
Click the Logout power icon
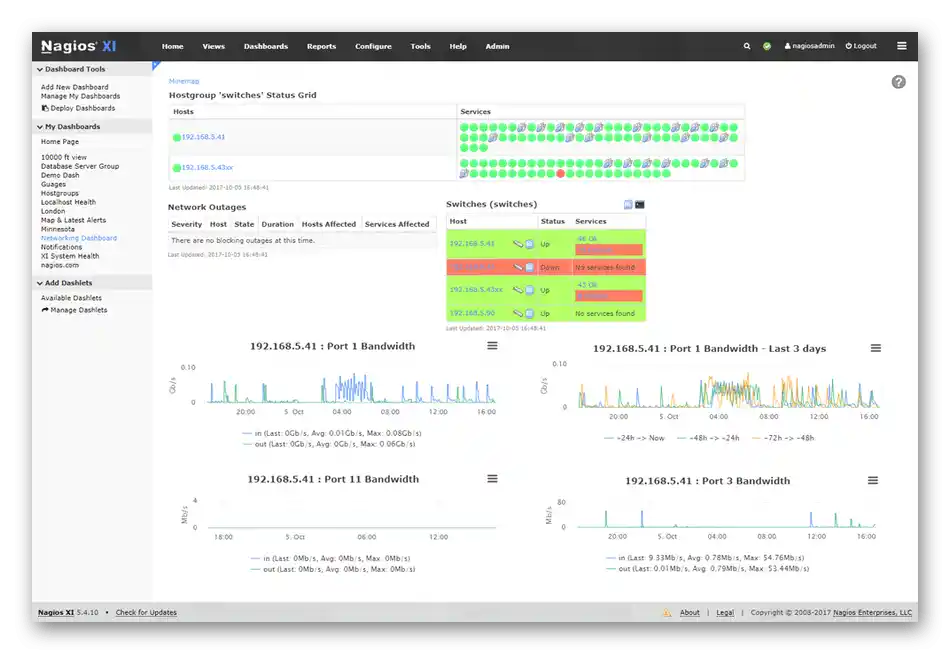[x=849, y=45]
